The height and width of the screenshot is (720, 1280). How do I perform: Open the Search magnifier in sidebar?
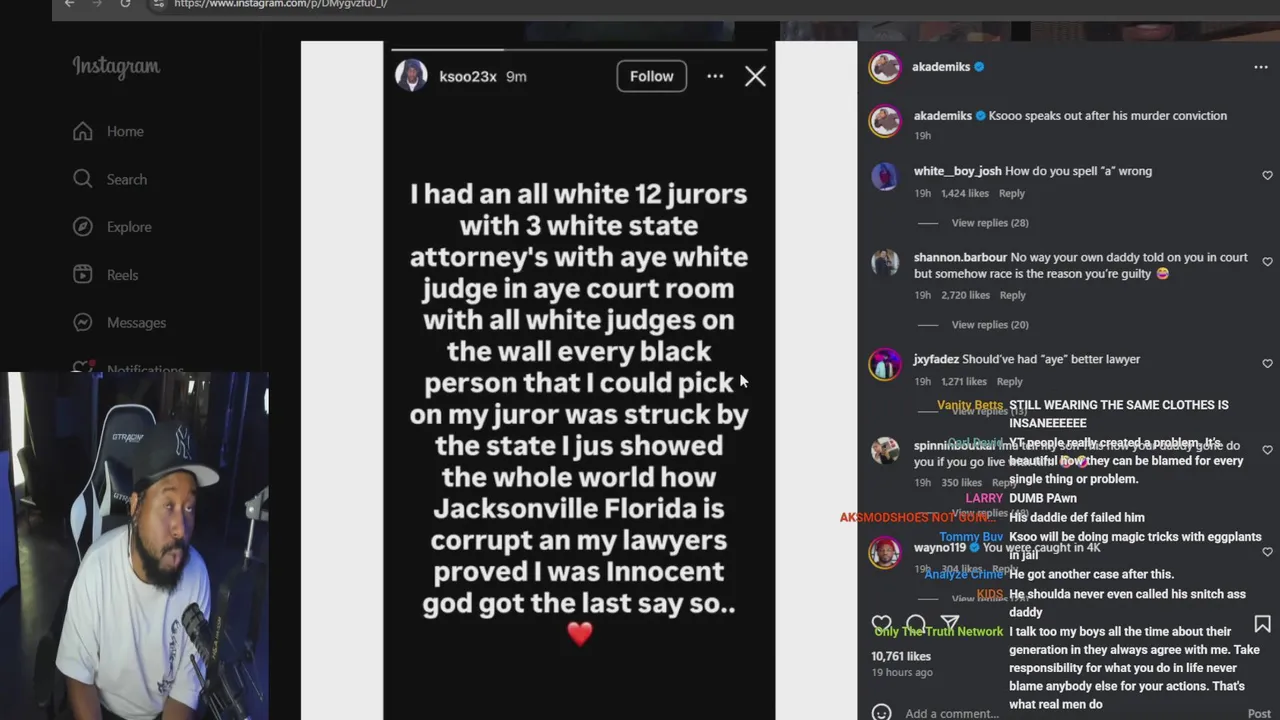(x=83, y=179)
